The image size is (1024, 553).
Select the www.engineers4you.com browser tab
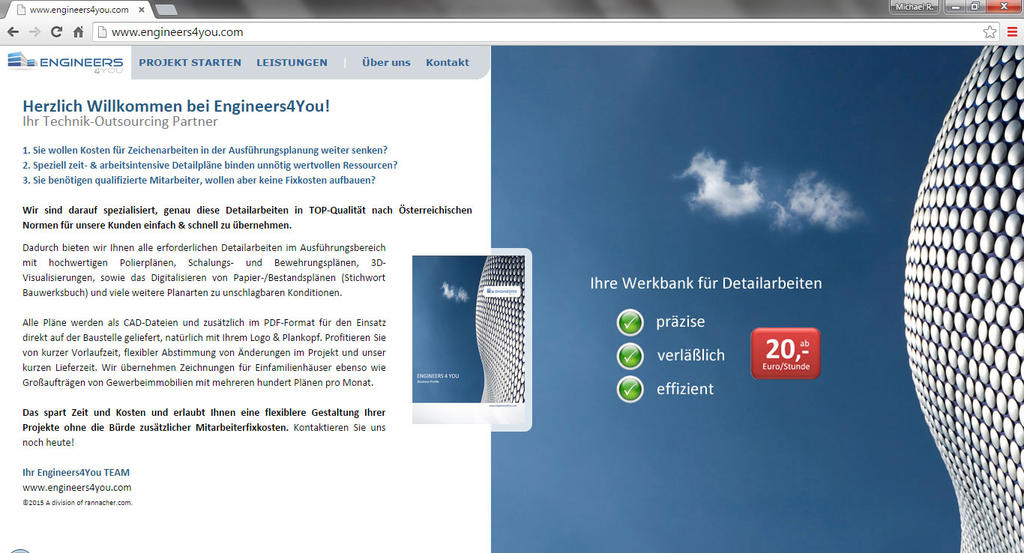[77, 10]
